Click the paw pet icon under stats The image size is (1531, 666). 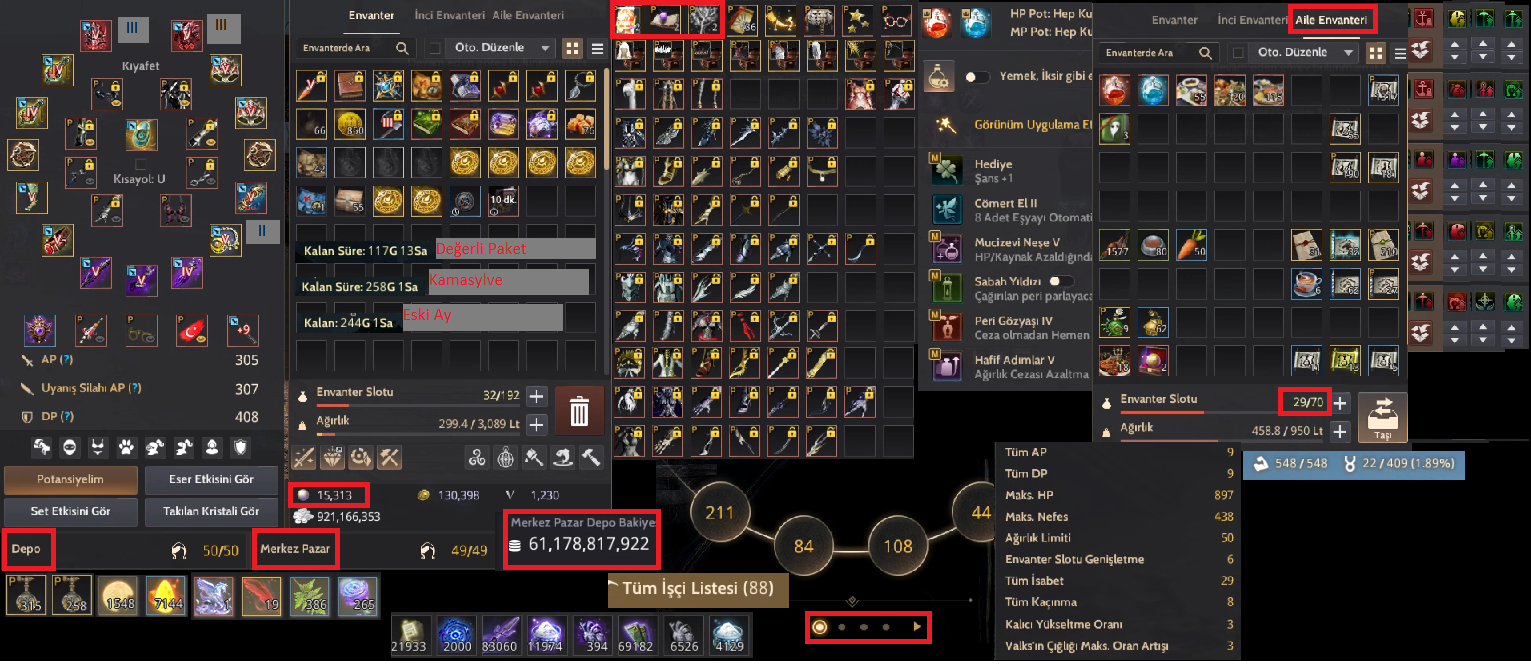pyautogui.click(x=128, y=446)
